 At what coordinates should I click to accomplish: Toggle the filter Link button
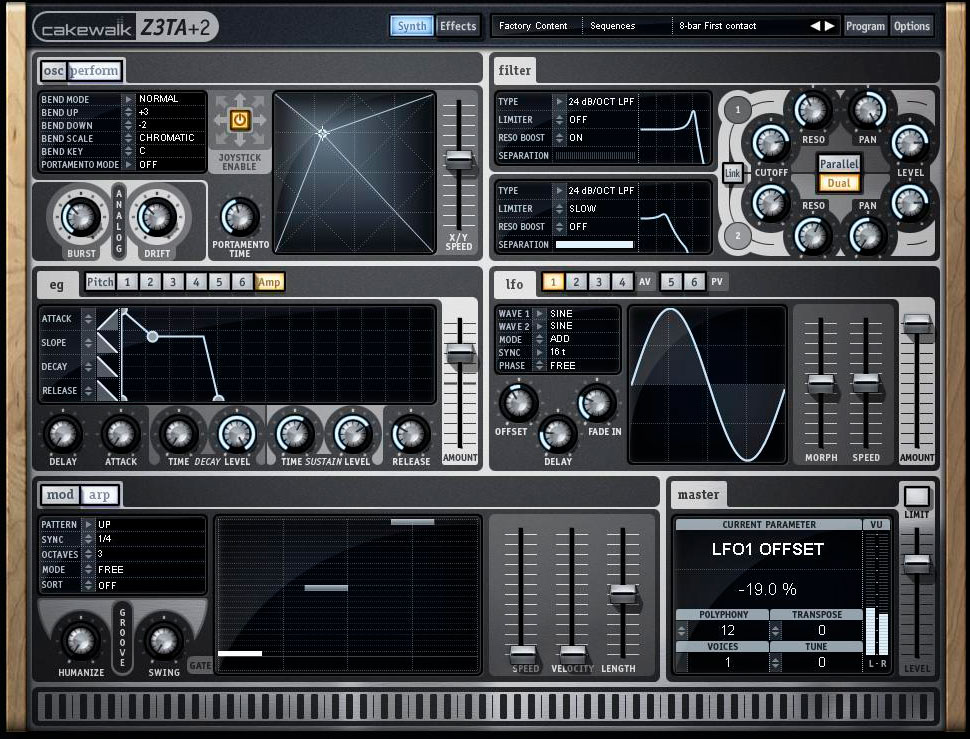(x=732, y=173)
